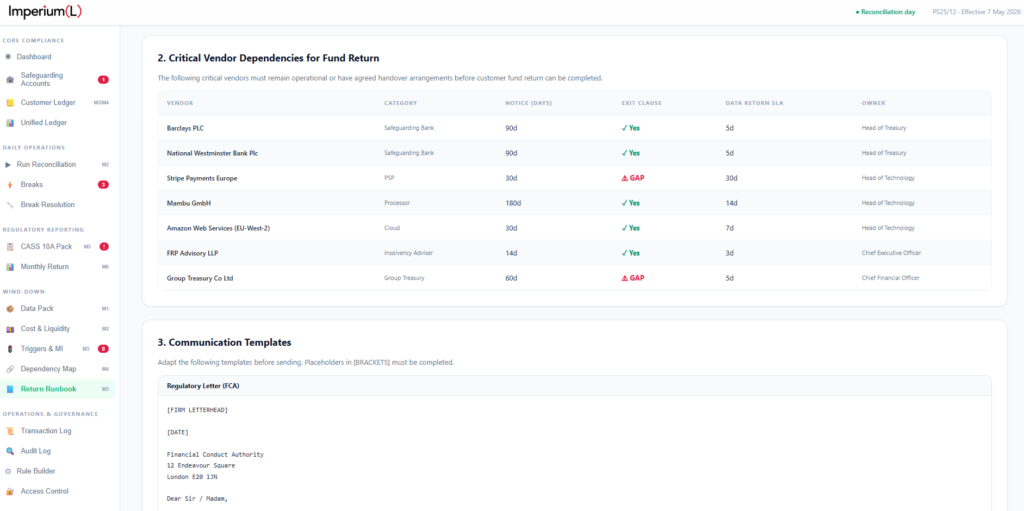1024x511 pixels.
Task: Click Chief Financial Officer owner cell
Action: (x=891, y=278)
